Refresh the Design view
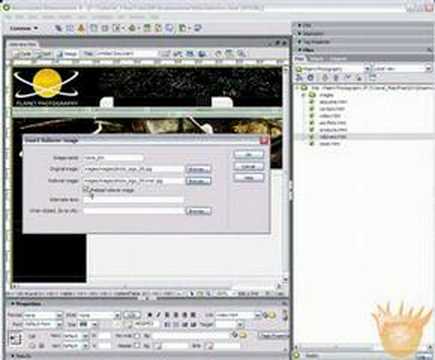 [218, 53]
